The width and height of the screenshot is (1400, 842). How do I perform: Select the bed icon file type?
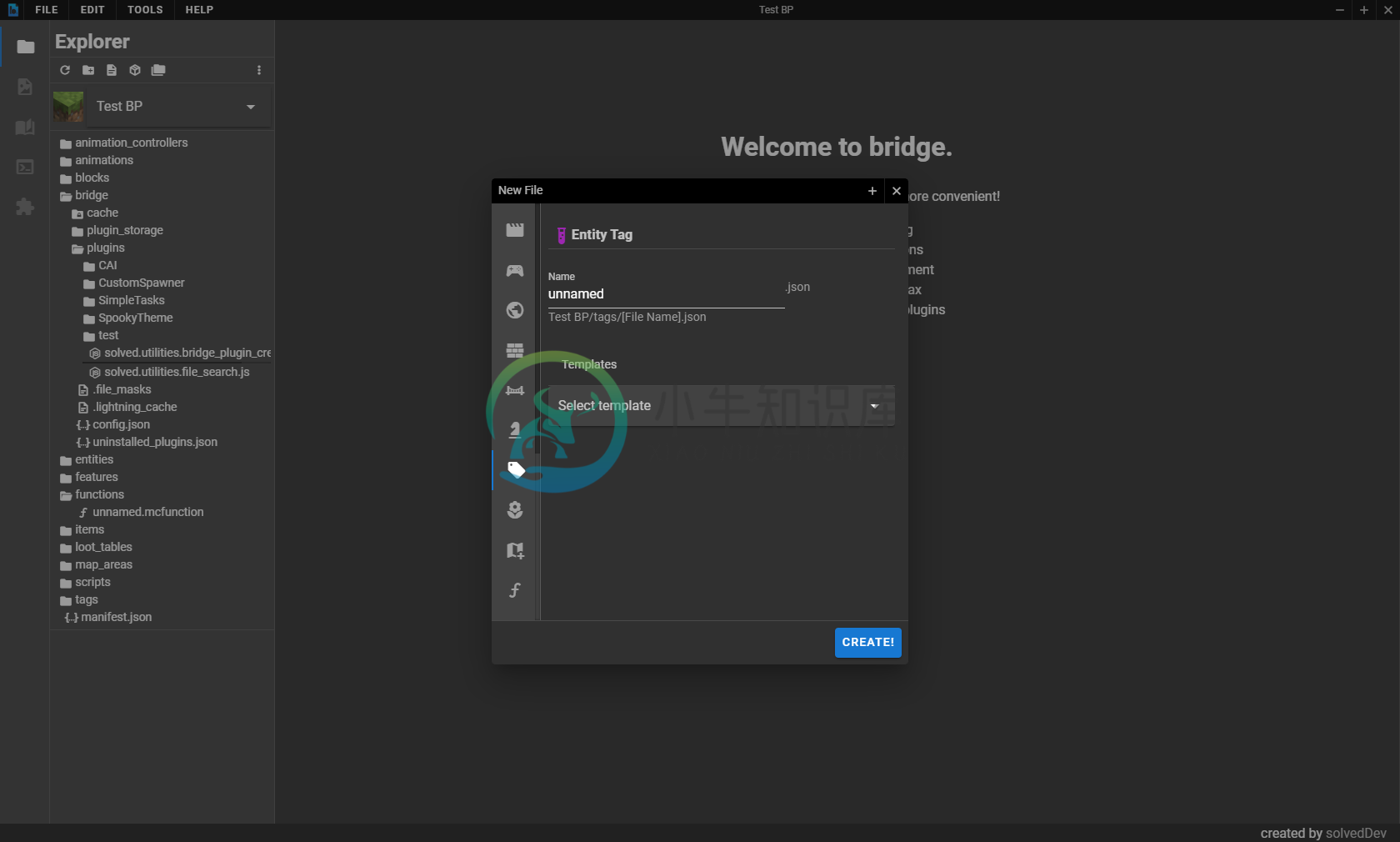515,390
